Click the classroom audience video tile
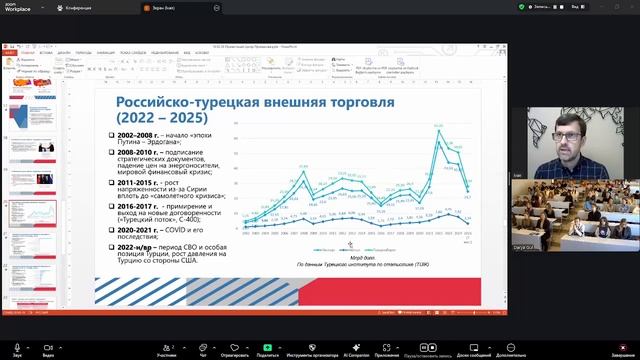The width and height of the screenshot is (640, 360). (x=576, y=215)
